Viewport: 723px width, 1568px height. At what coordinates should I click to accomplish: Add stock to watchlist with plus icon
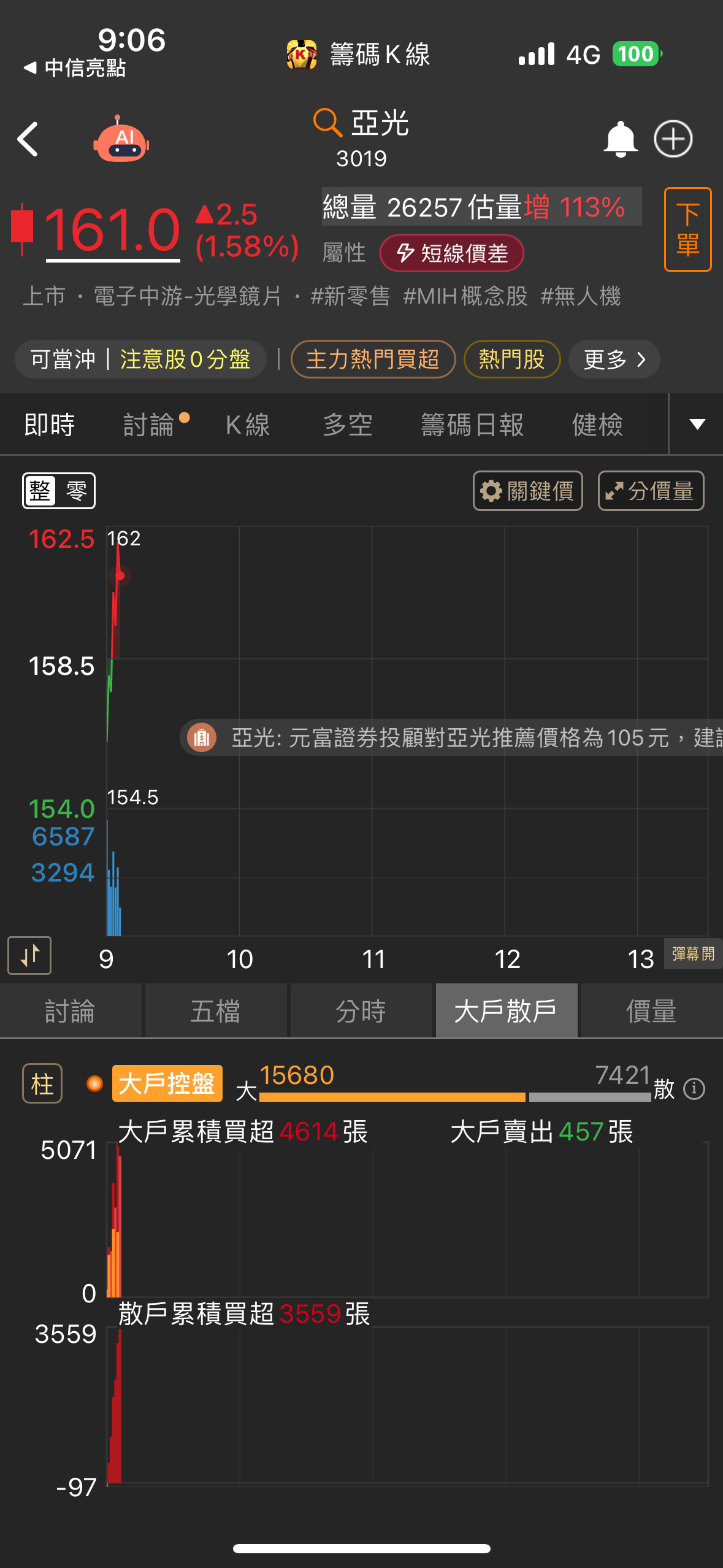coord(673,139)
